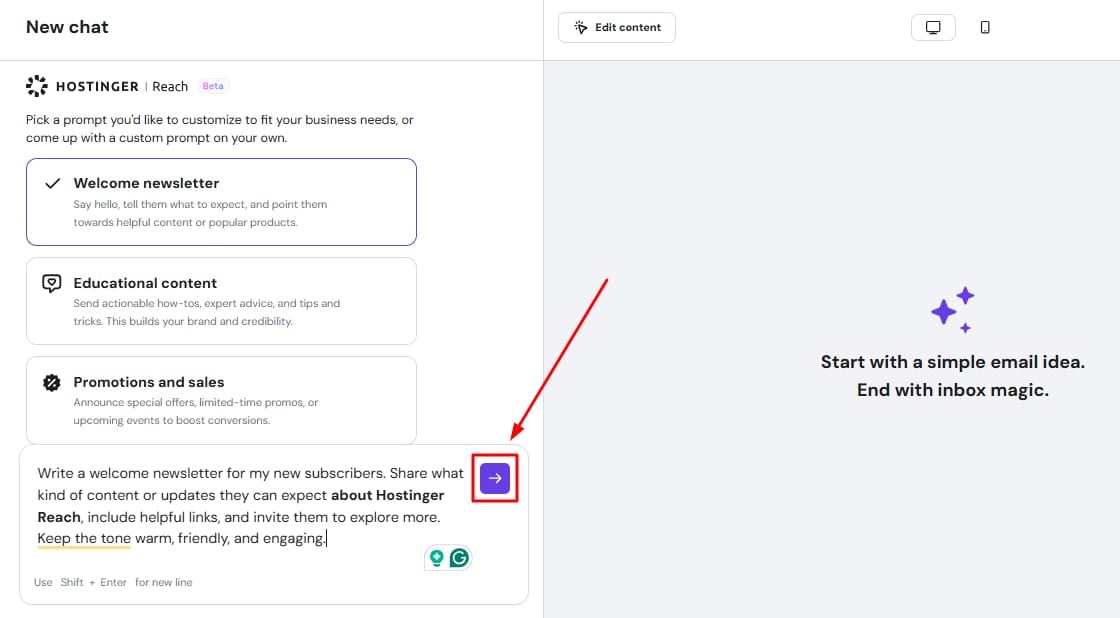Click the "Start with a simple email idea" headline
Screen dimensions: 1120x618
[x=952, y=362]
